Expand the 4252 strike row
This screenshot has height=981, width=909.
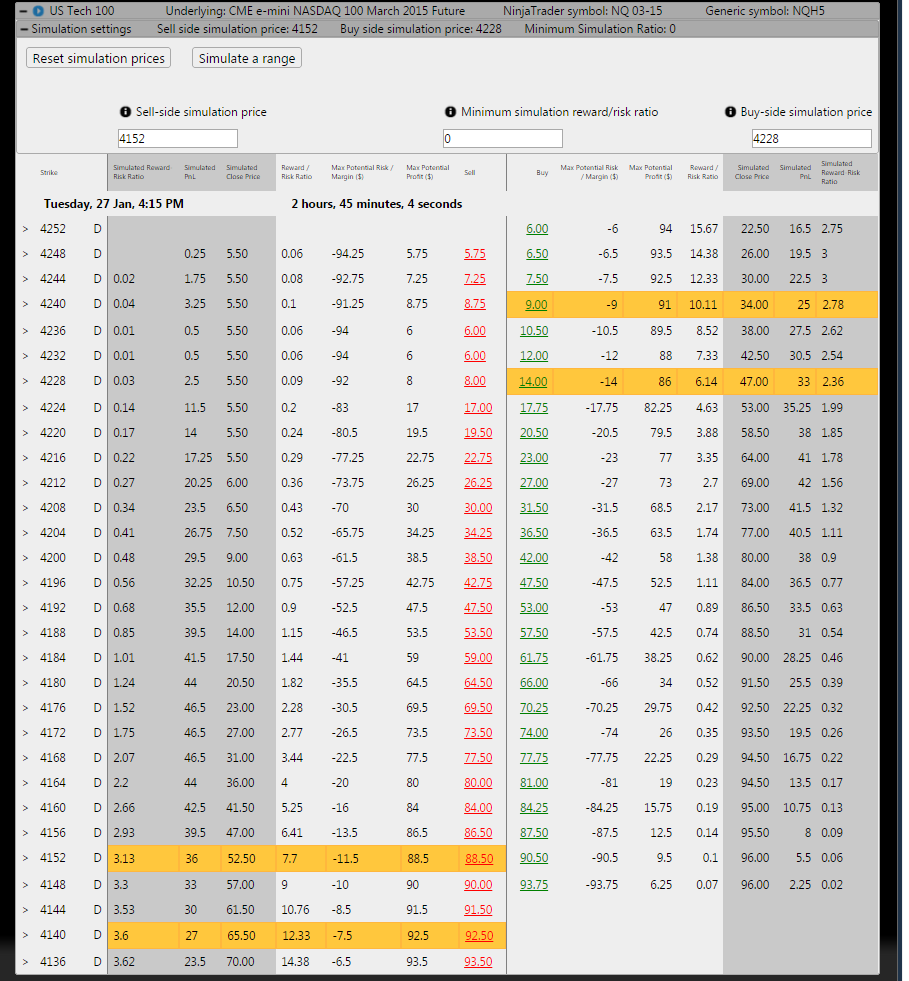pyautogui.click(x=26, y=229)
